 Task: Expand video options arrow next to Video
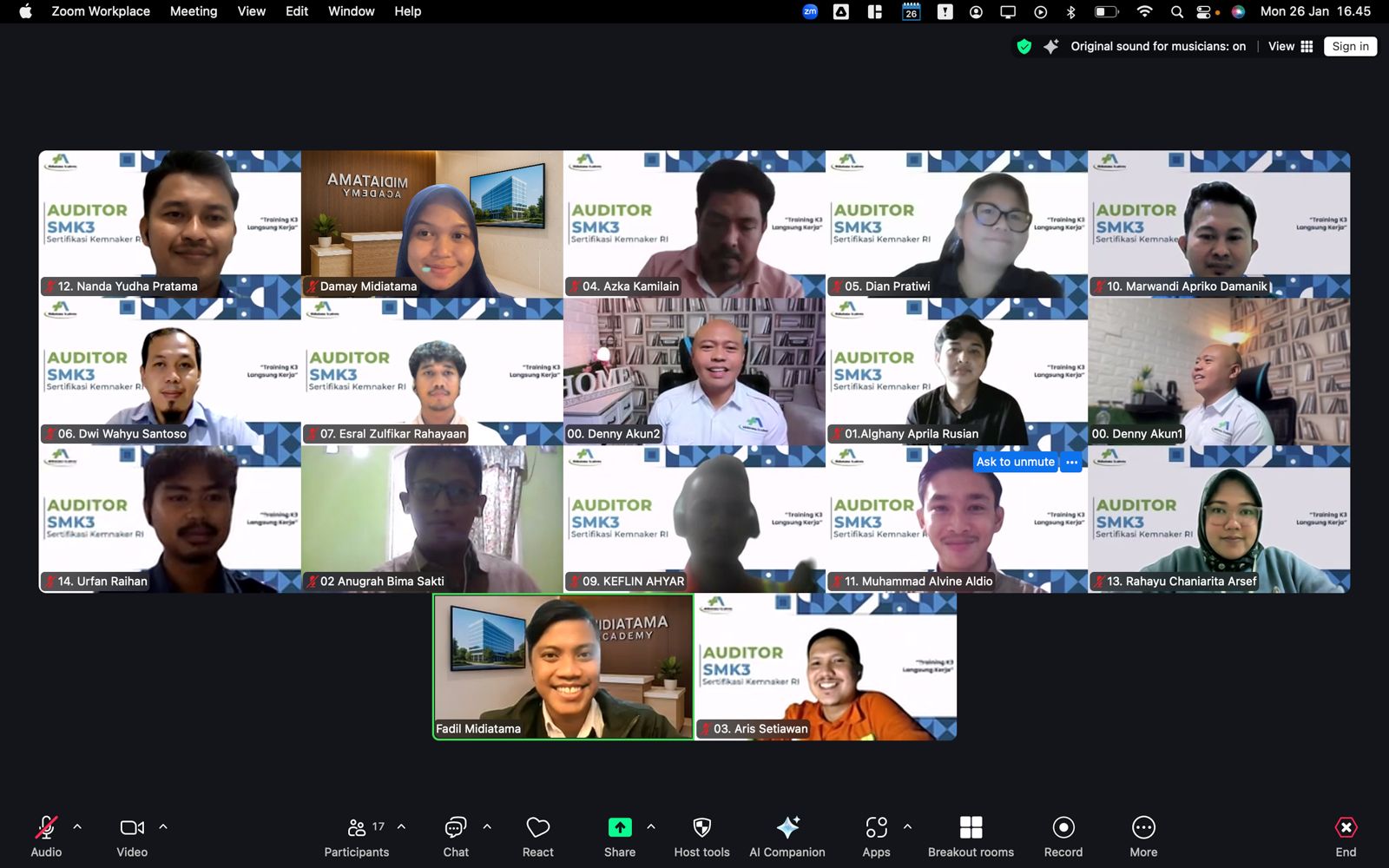coord(163,827)
